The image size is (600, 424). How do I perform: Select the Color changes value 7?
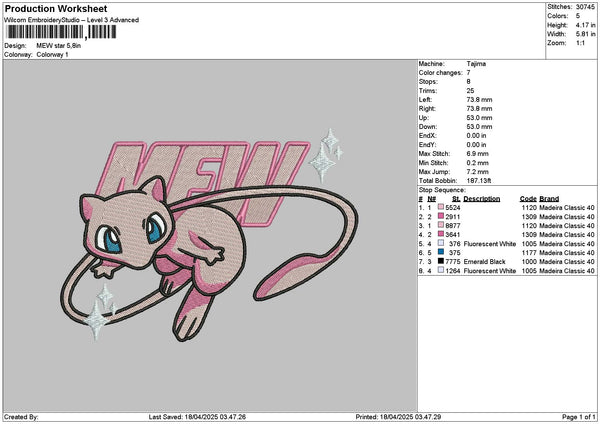(x=468, y=73)
